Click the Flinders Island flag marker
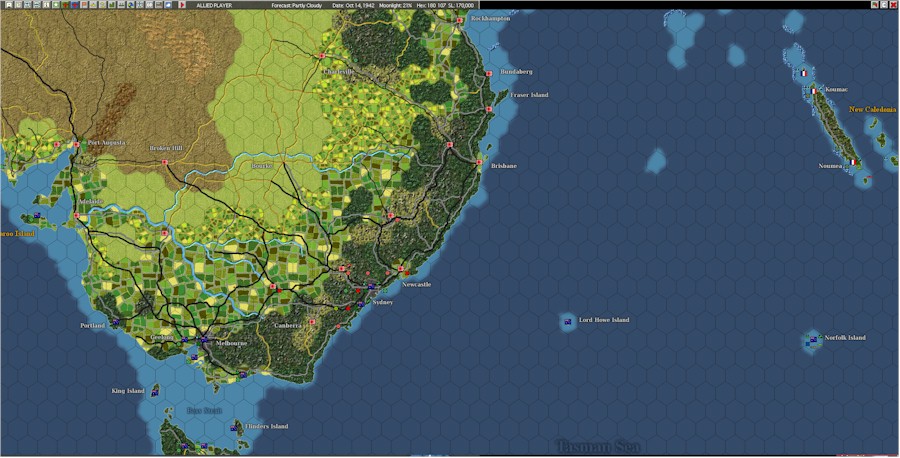 click(234, 427)
